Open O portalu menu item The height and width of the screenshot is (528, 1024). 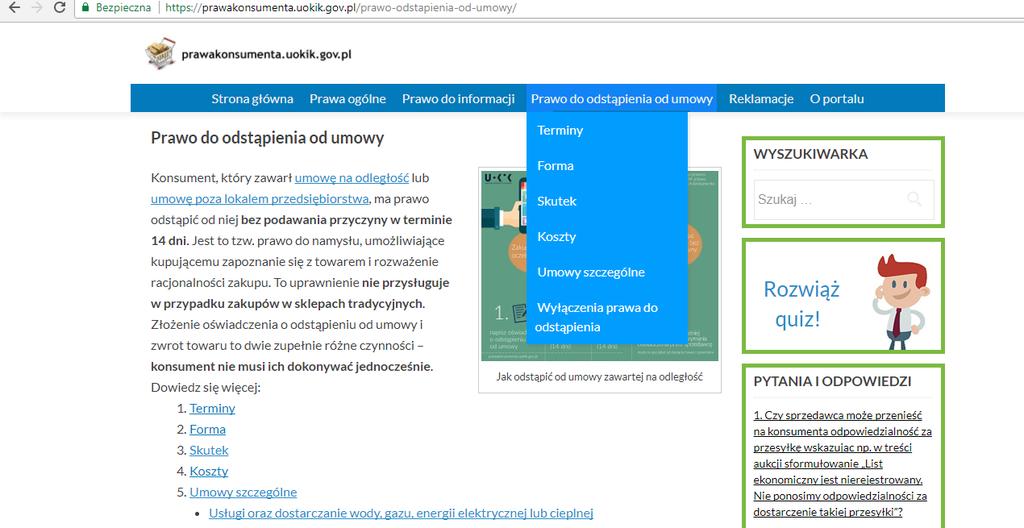click(x=837, y=99)
